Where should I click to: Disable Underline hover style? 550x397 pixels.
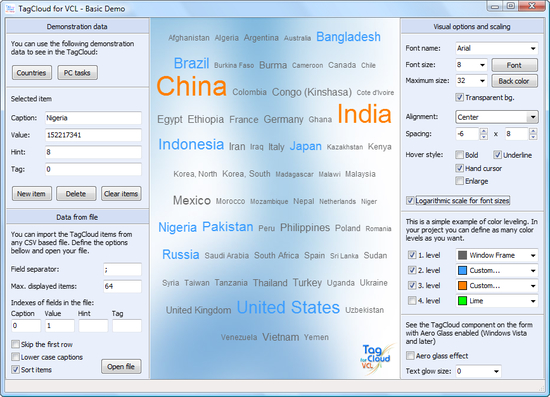[x=497, y=155]
